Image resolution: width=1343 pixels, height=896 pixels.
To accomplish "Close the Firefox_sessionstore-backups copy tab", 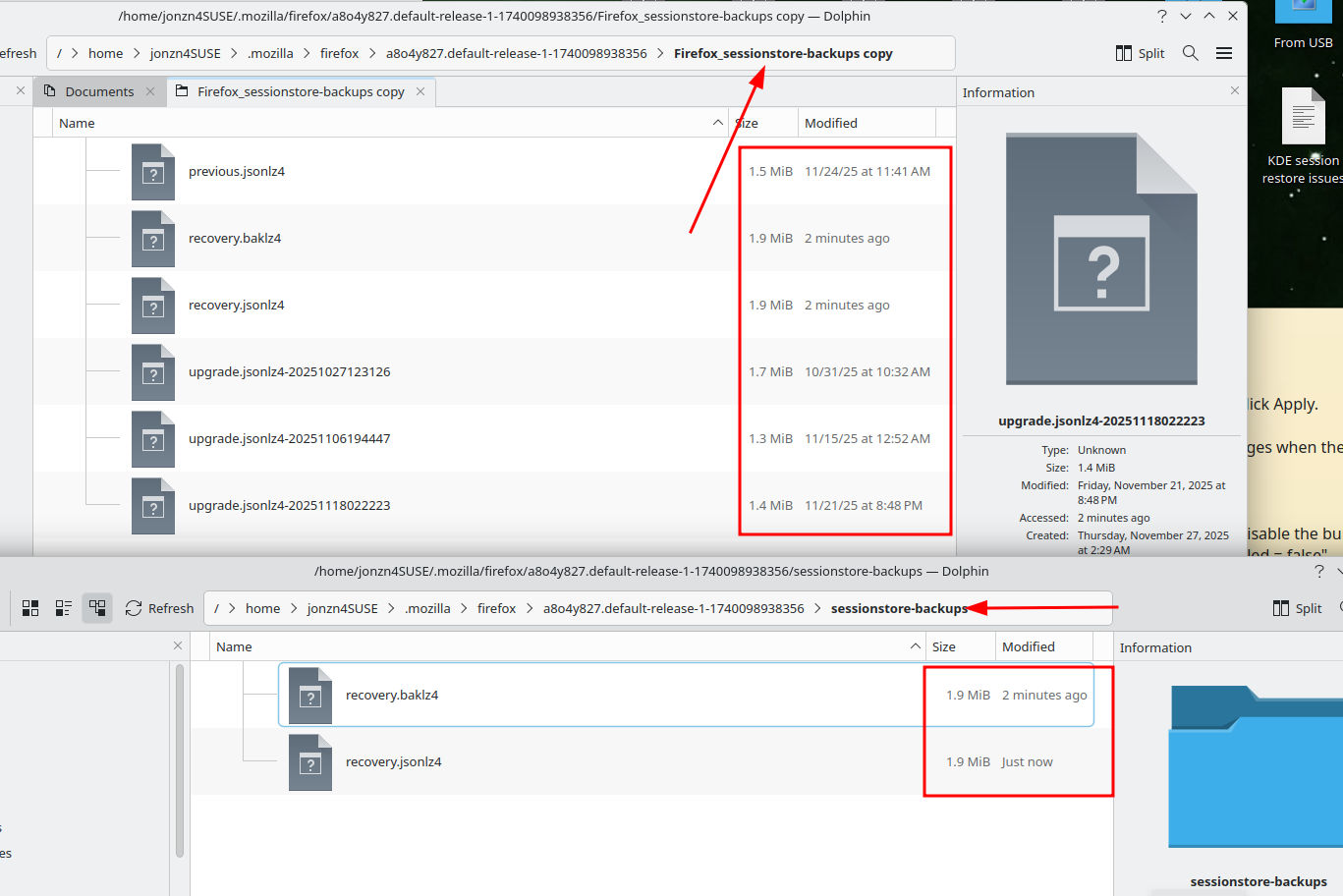I will point(420,91).
